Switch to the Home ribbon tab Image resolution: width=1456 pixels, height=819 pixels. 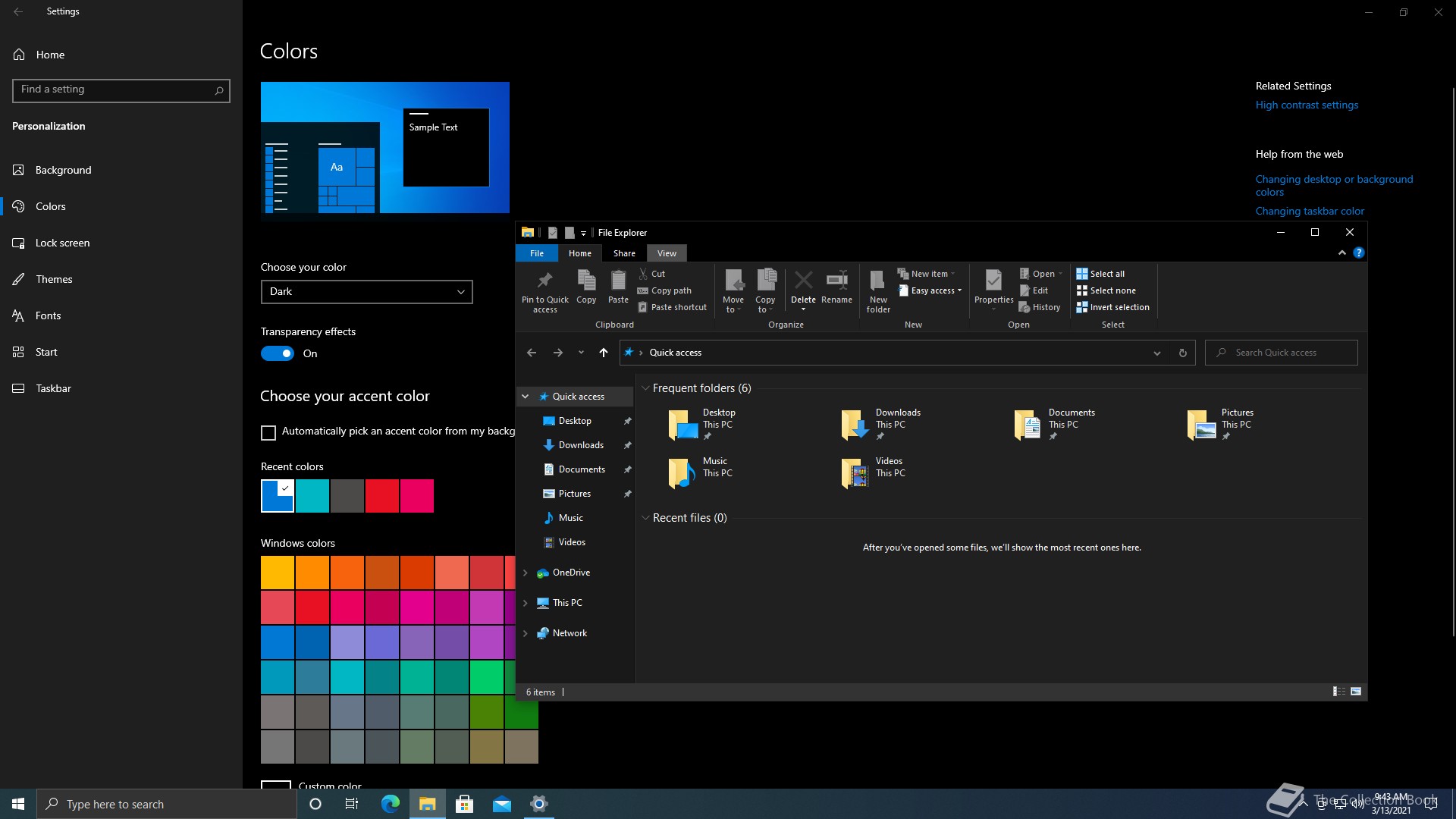click(x=580, y=253)
